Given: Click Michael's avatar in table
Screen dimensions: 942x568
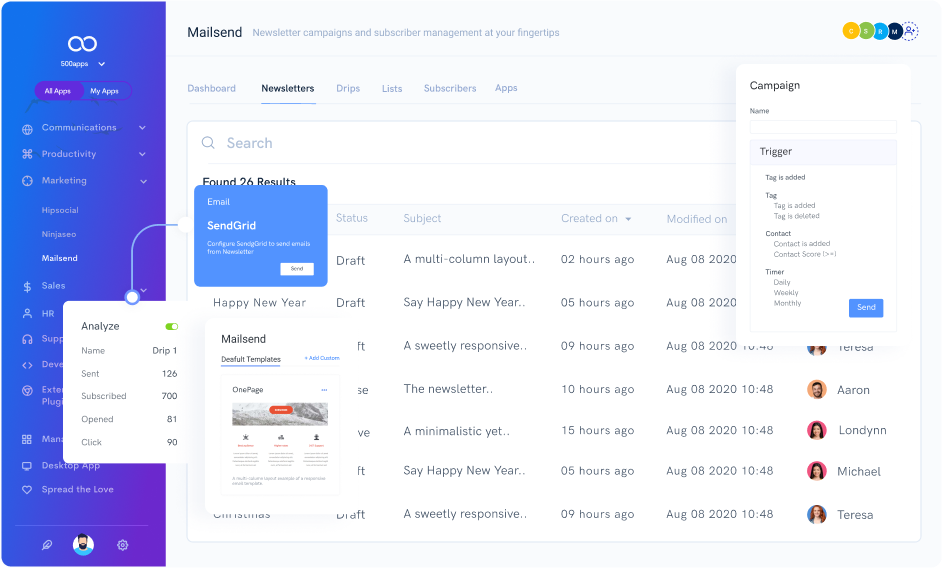Looking at the screenshot, I should 816,471.
